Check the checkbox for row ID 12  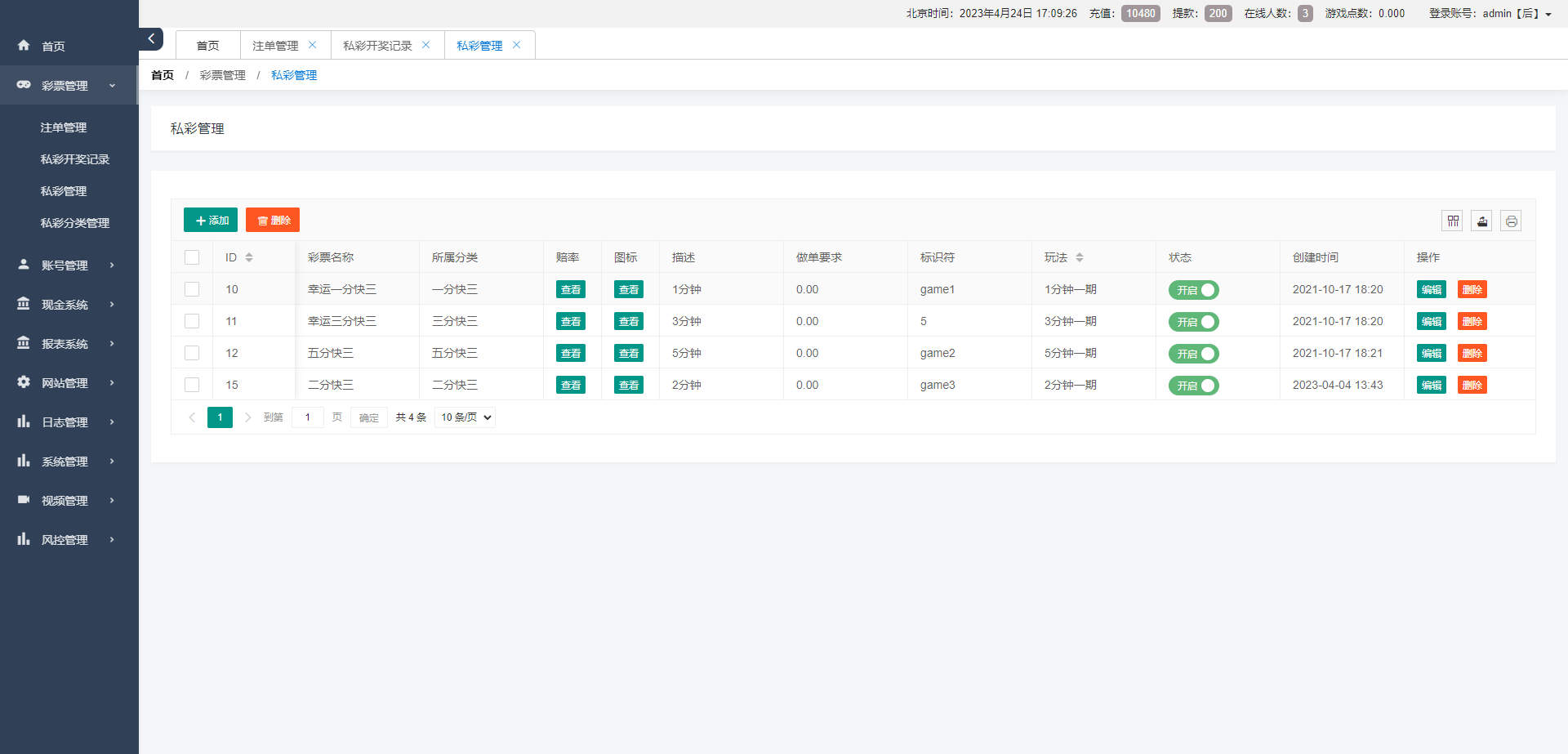point(192,353)
